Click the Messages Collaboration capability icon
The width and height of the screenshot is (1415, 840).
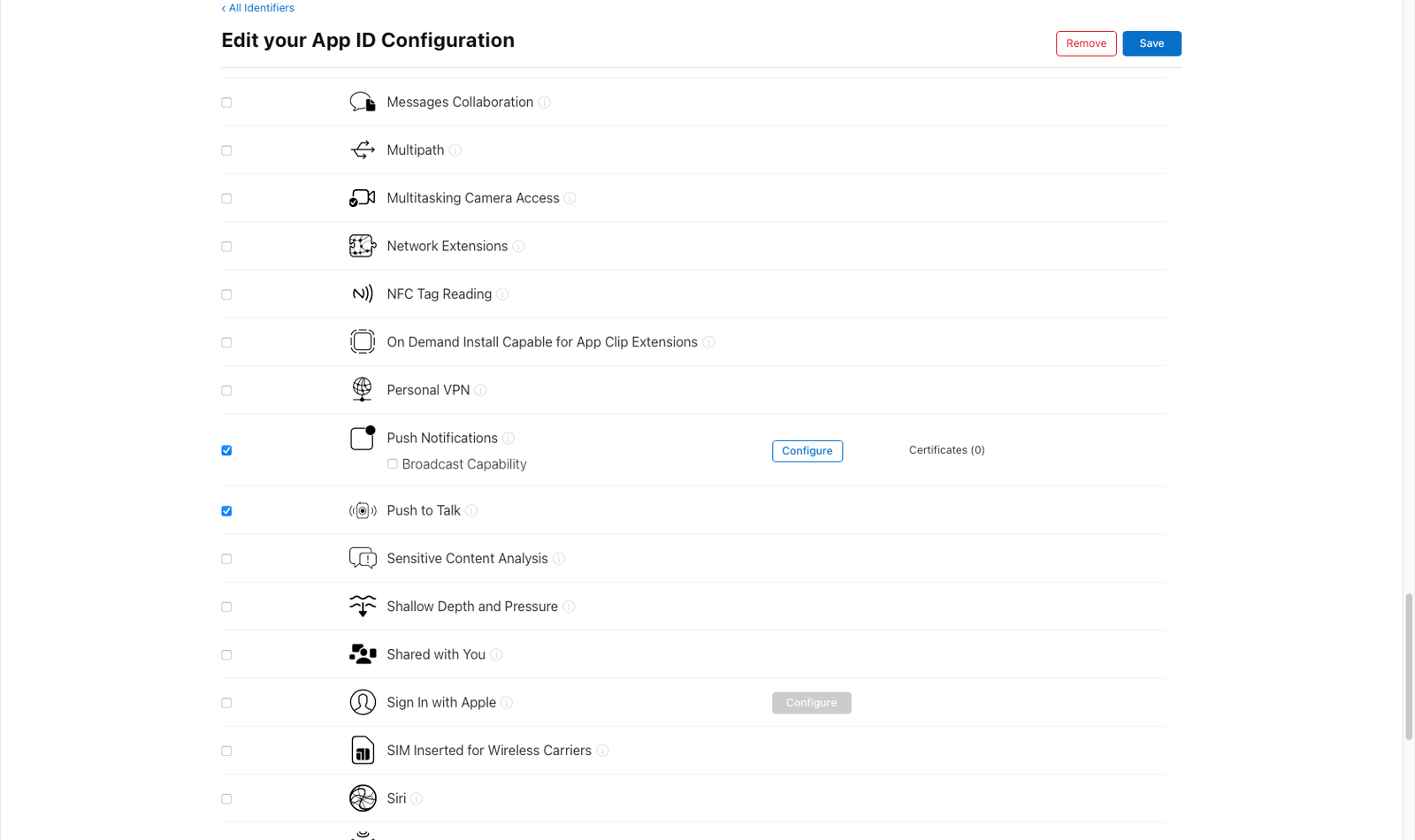click(363, 103)
